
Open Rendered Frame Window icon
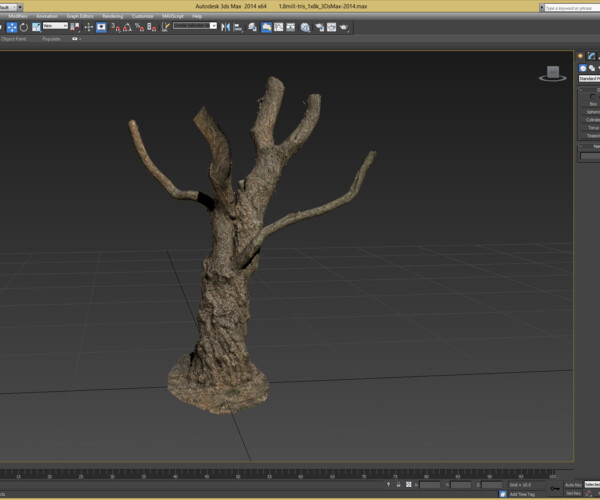tap(331, 27)
